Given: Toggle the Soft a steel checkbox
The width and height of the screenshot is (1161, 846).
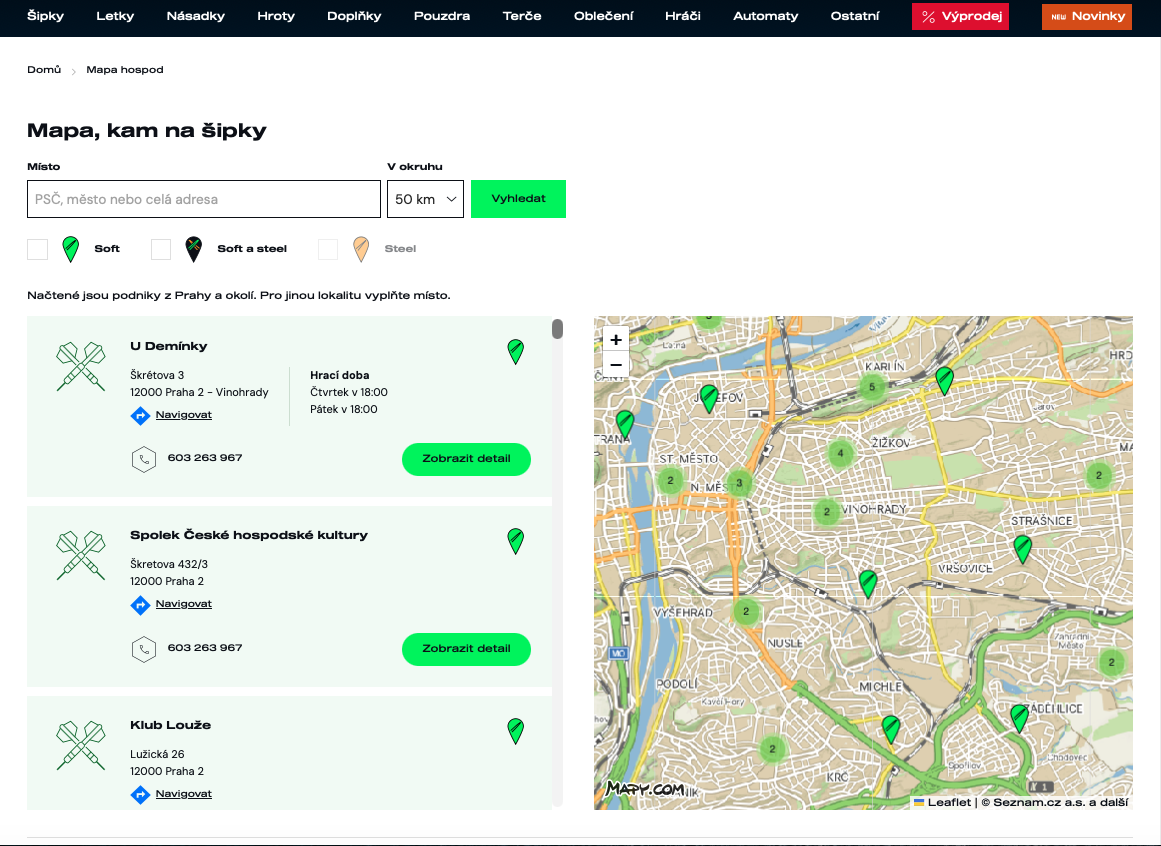Looking at the screenshot, I should click(x=161, y=249).
